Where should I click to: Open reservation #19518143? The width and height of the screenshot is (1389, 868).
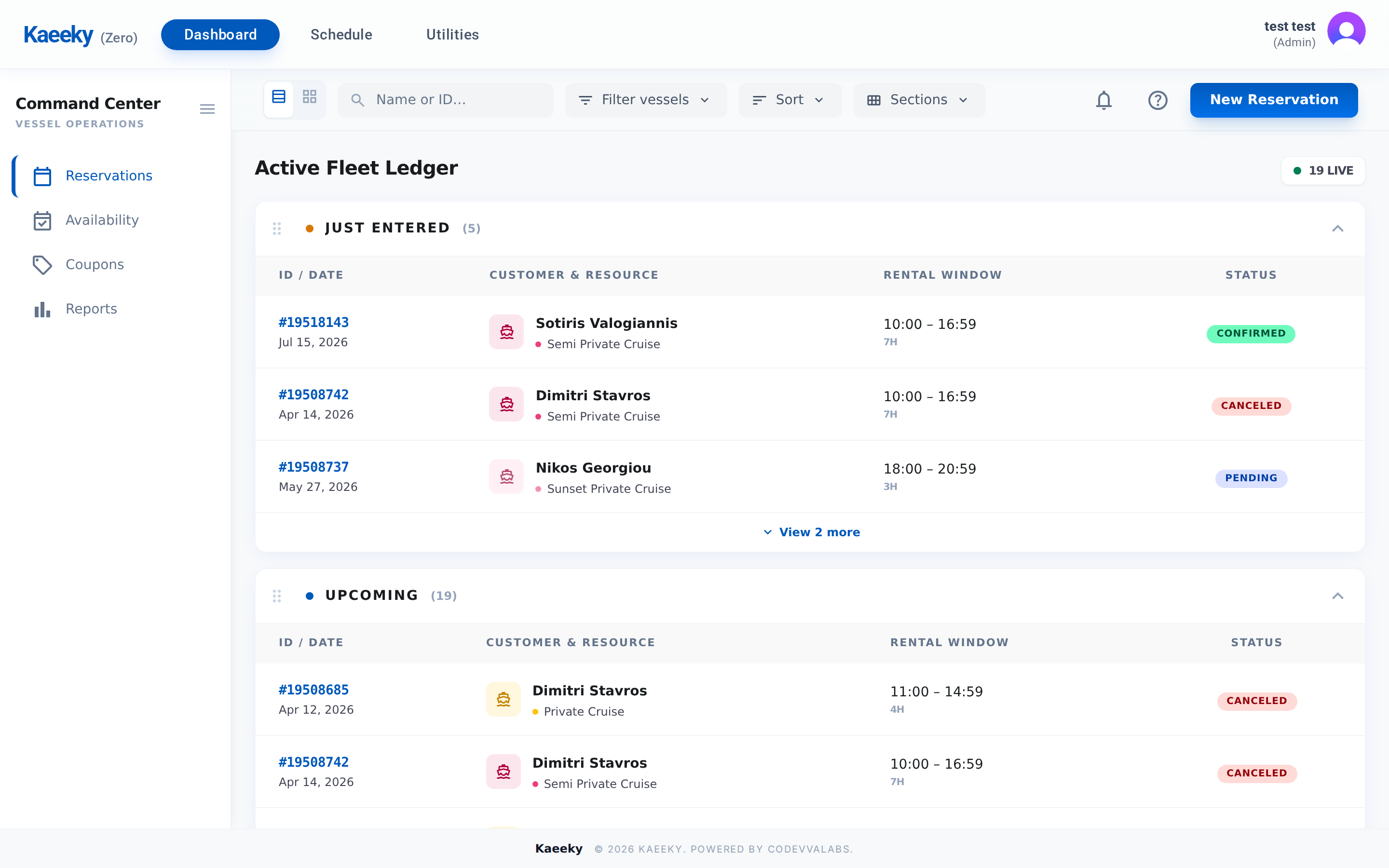(x=313, y=323)
